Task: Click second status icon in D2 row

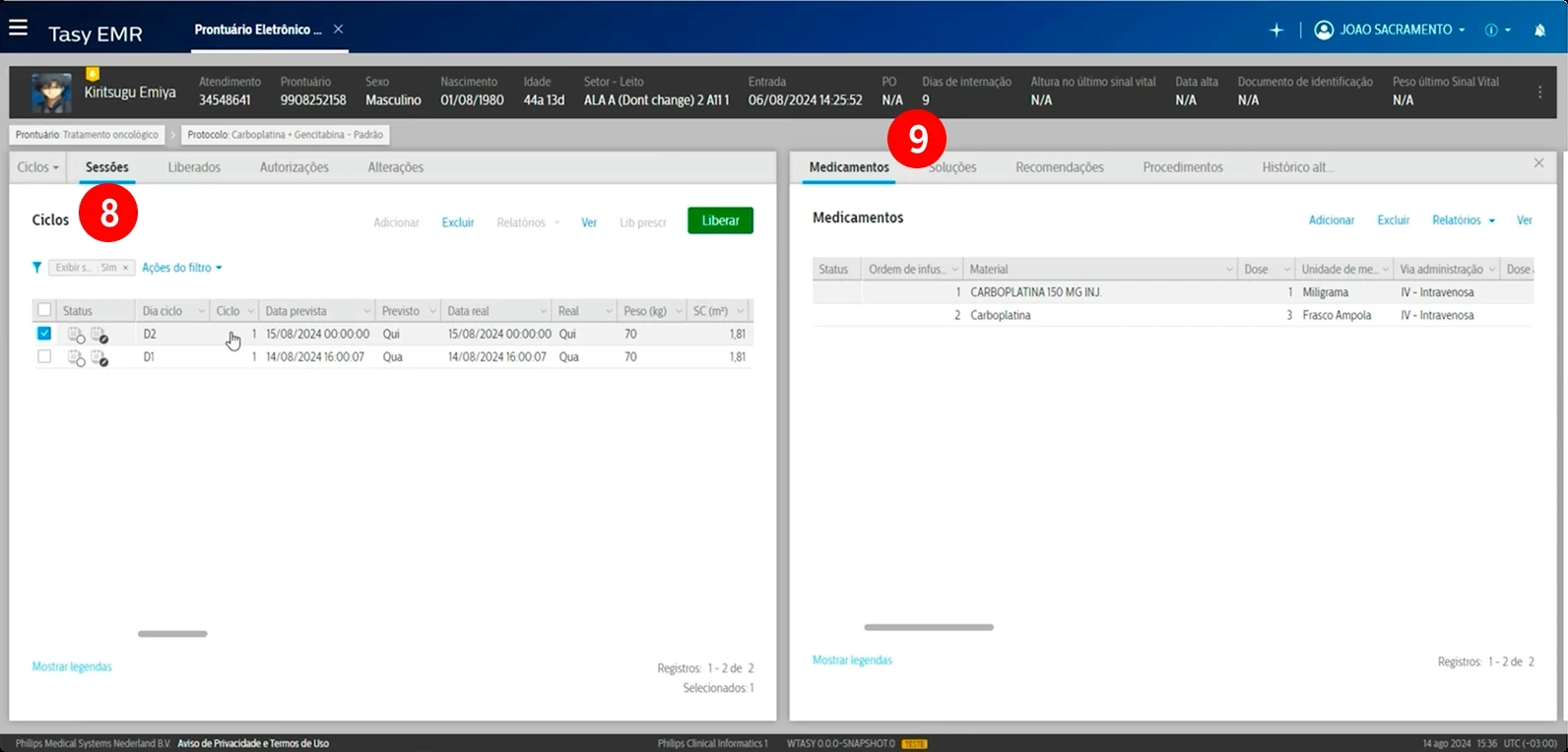Action: (x=99, y=335)
